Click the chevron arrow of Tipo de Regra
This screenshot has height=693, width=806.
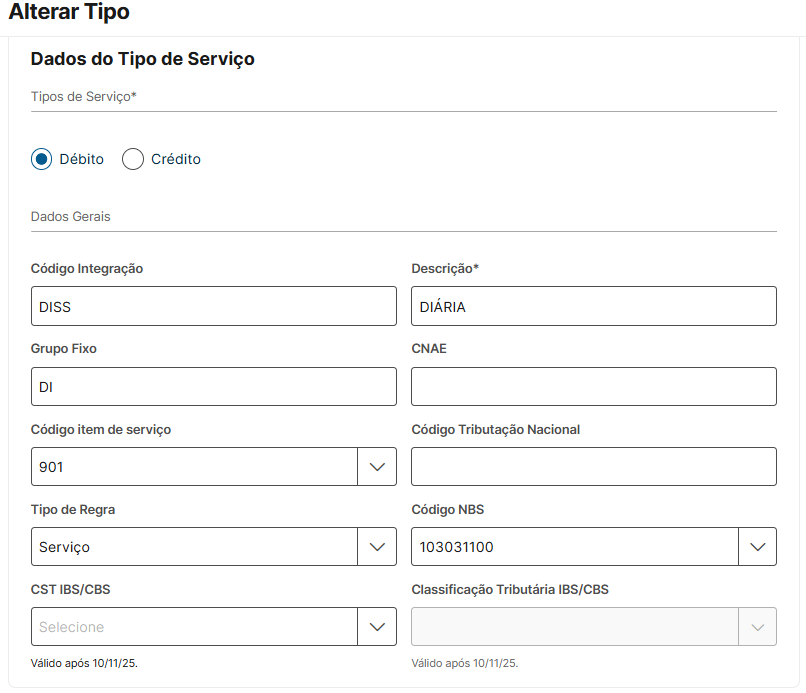[x=377, y=547]
